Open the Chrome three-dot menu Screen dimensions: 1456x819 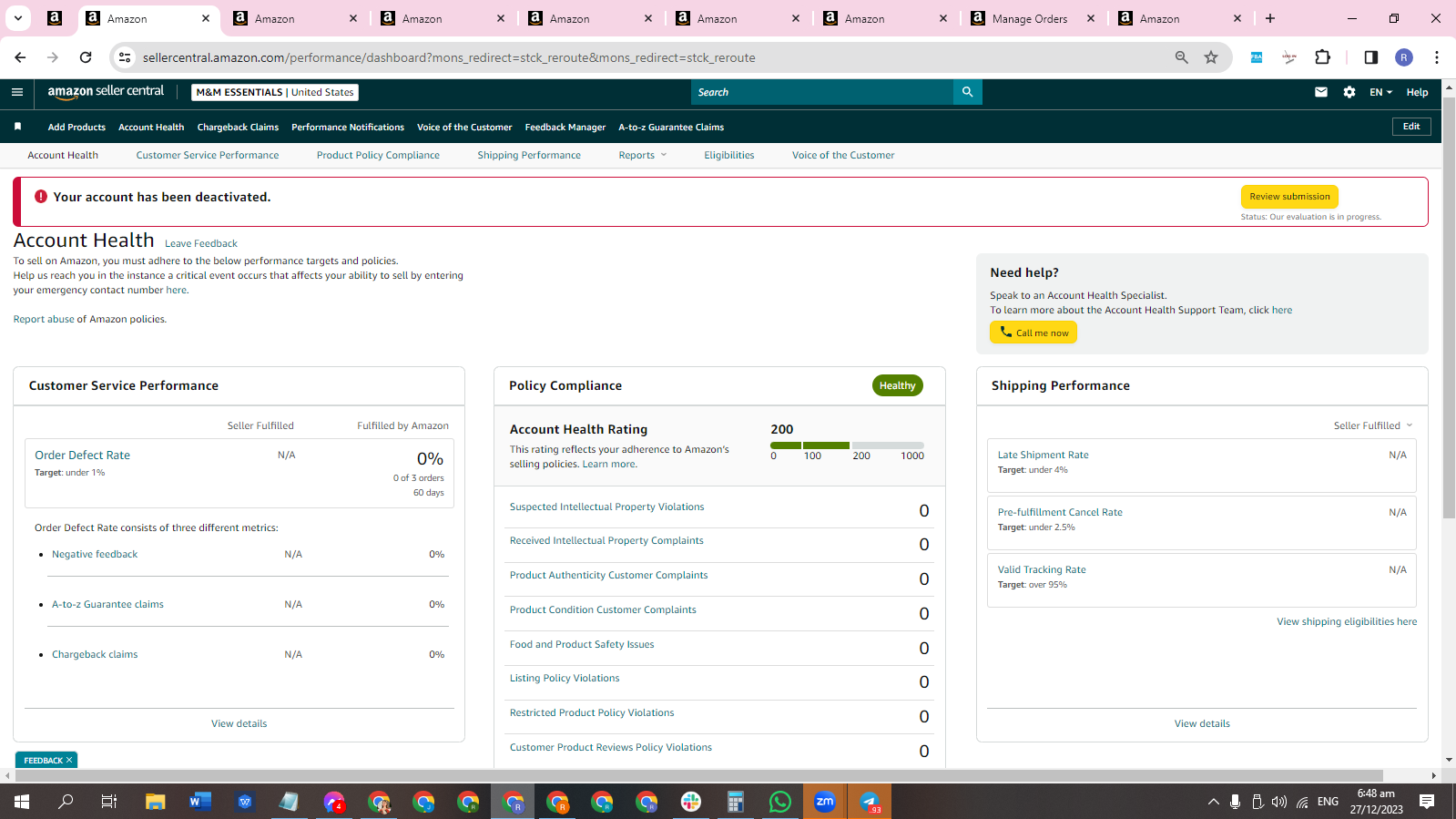click(x=1437, y=57)
